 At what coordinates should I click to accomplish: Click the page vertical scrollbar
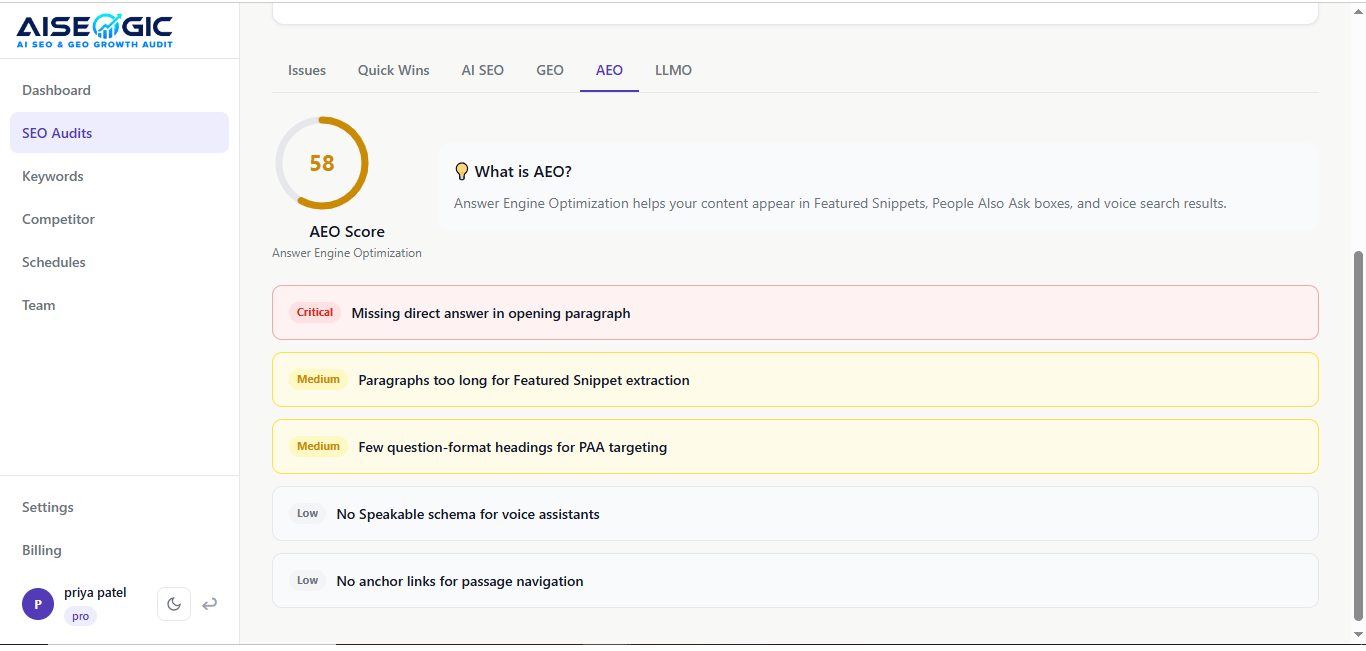click(1358, 435)
